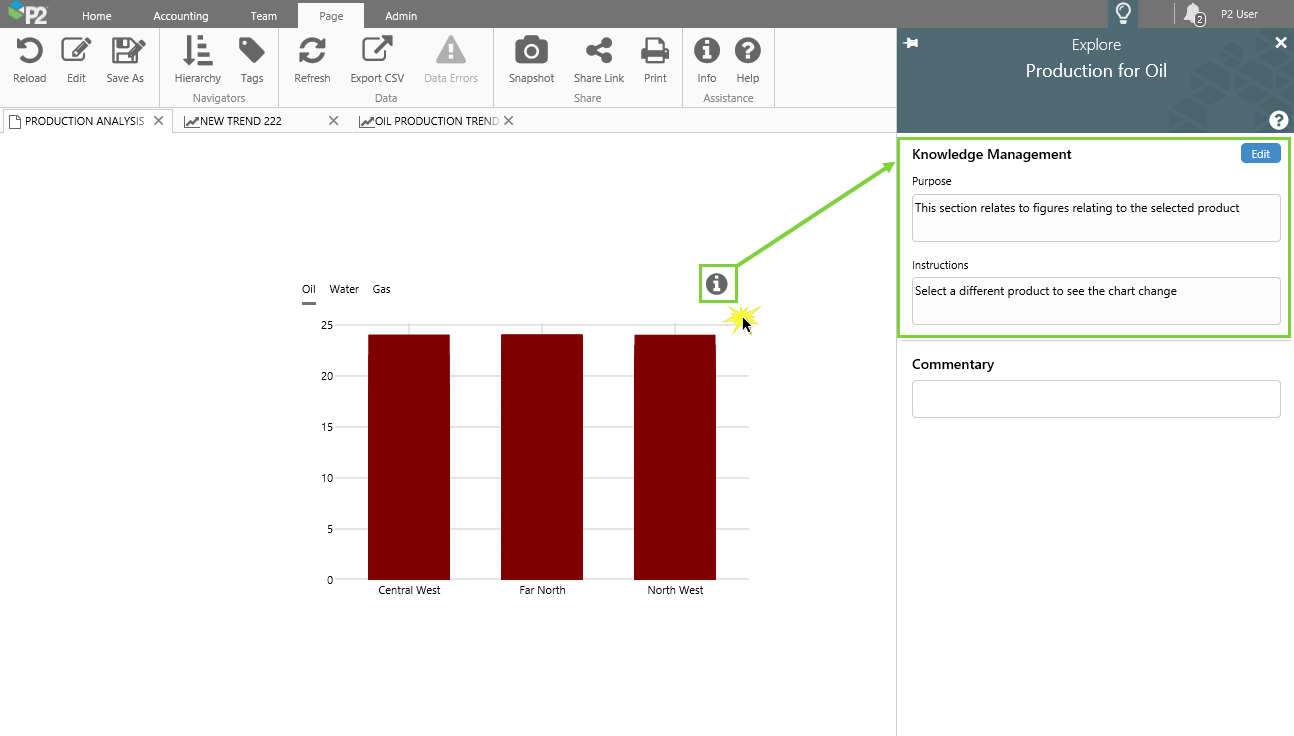1294x736 pixels.
Task: Open the P2 User account menu
Action: pyautogui.click(x=1239, y=14)
